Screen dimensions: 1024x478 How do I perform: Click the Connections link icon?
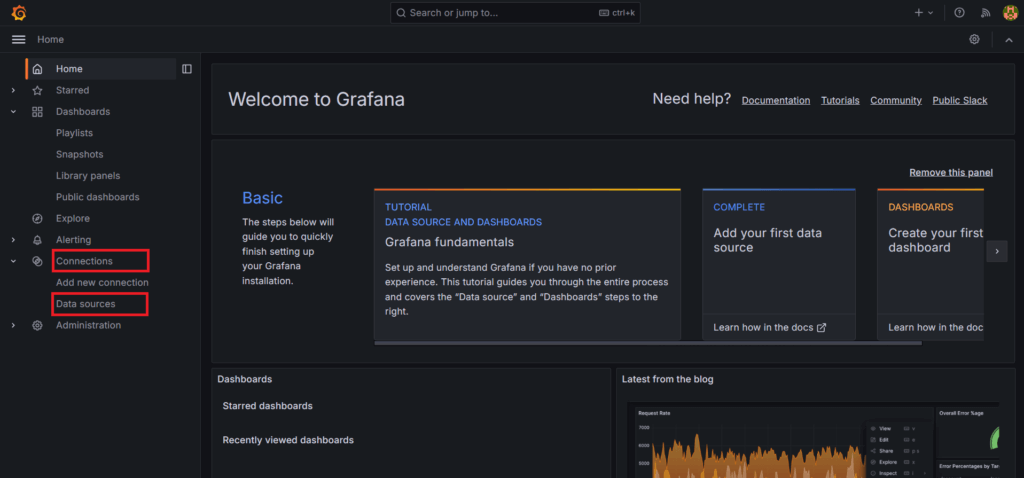[37, 261]
